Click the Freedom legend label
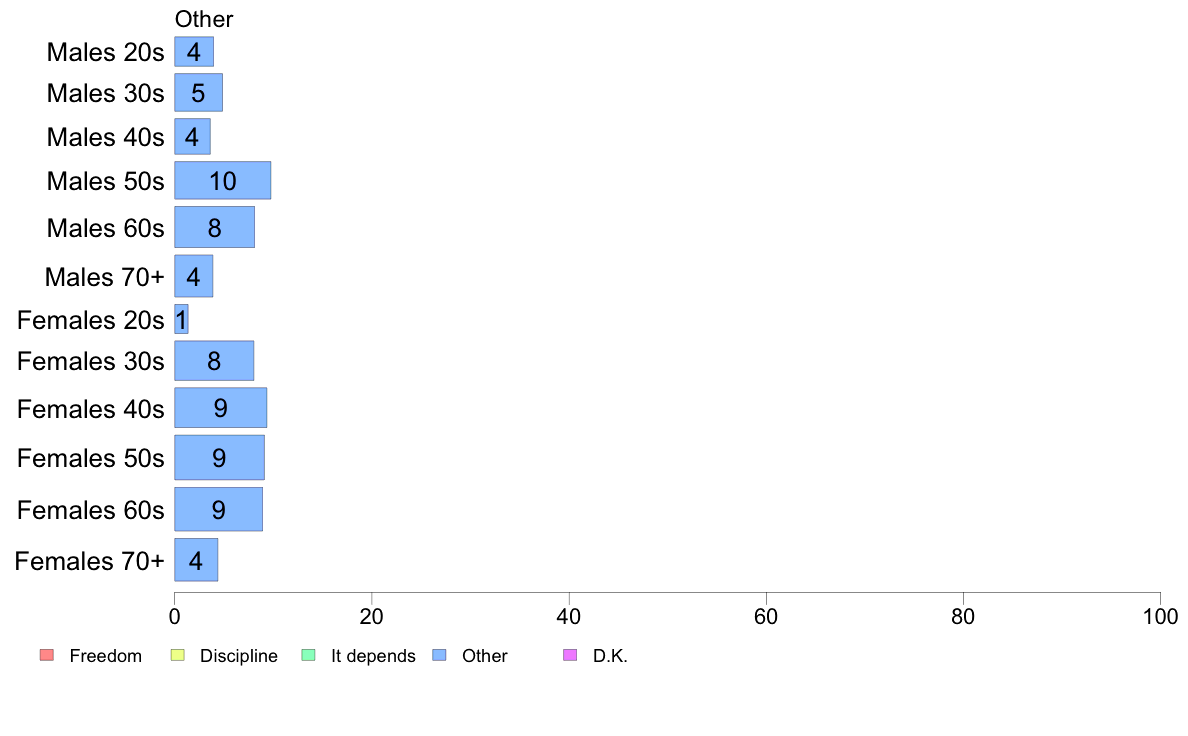This screenshot has height=736, width=1188. coord(105,656)
